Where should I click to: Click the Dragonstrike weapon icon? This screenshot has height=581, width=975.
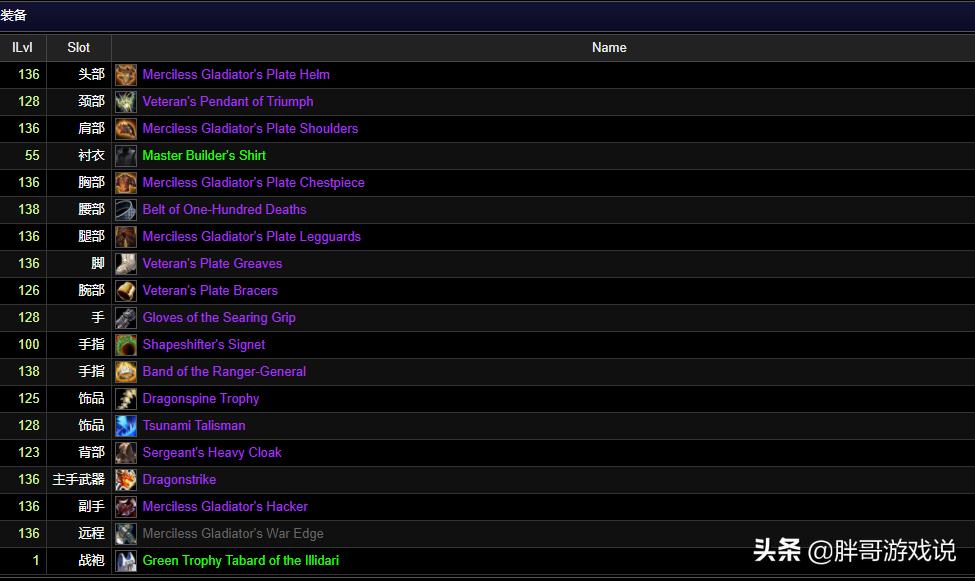[126, 480]
